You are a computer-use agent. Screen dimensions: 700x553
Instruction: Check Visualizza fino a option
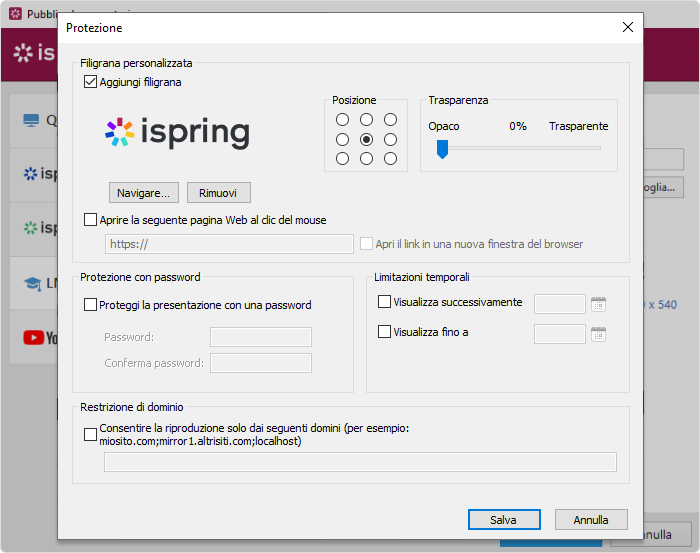384,332
